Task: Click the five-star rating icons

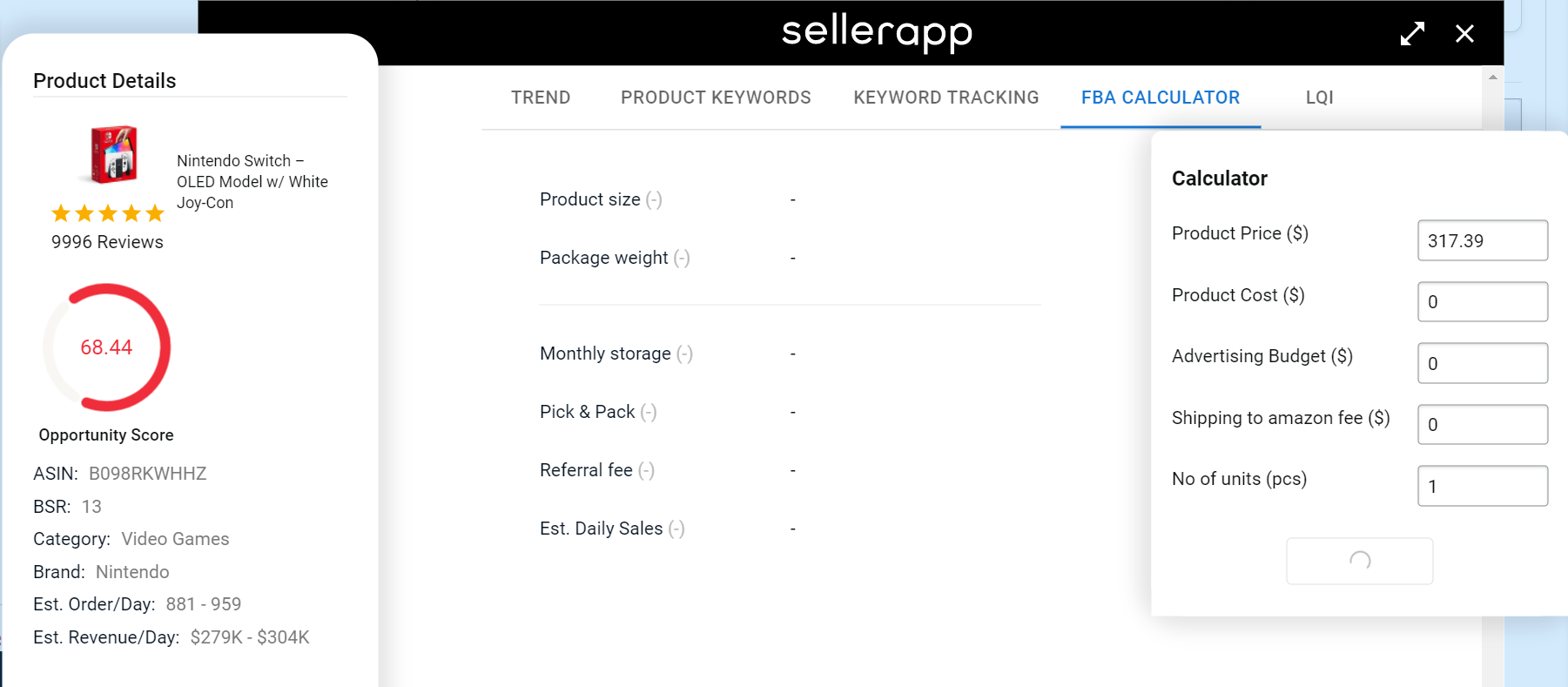Action: 108,213
